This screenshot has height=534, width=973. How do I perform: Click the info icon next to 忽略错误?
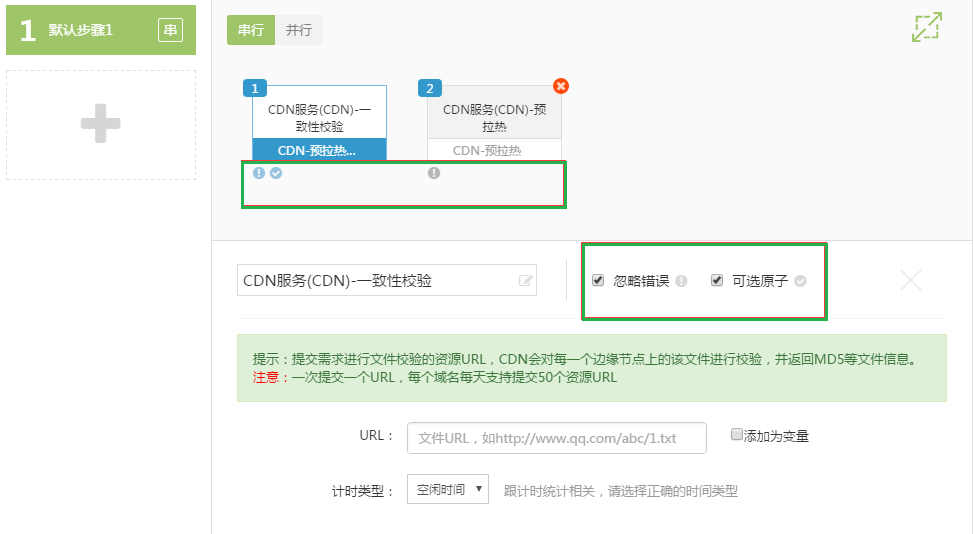tap(681, 281)
